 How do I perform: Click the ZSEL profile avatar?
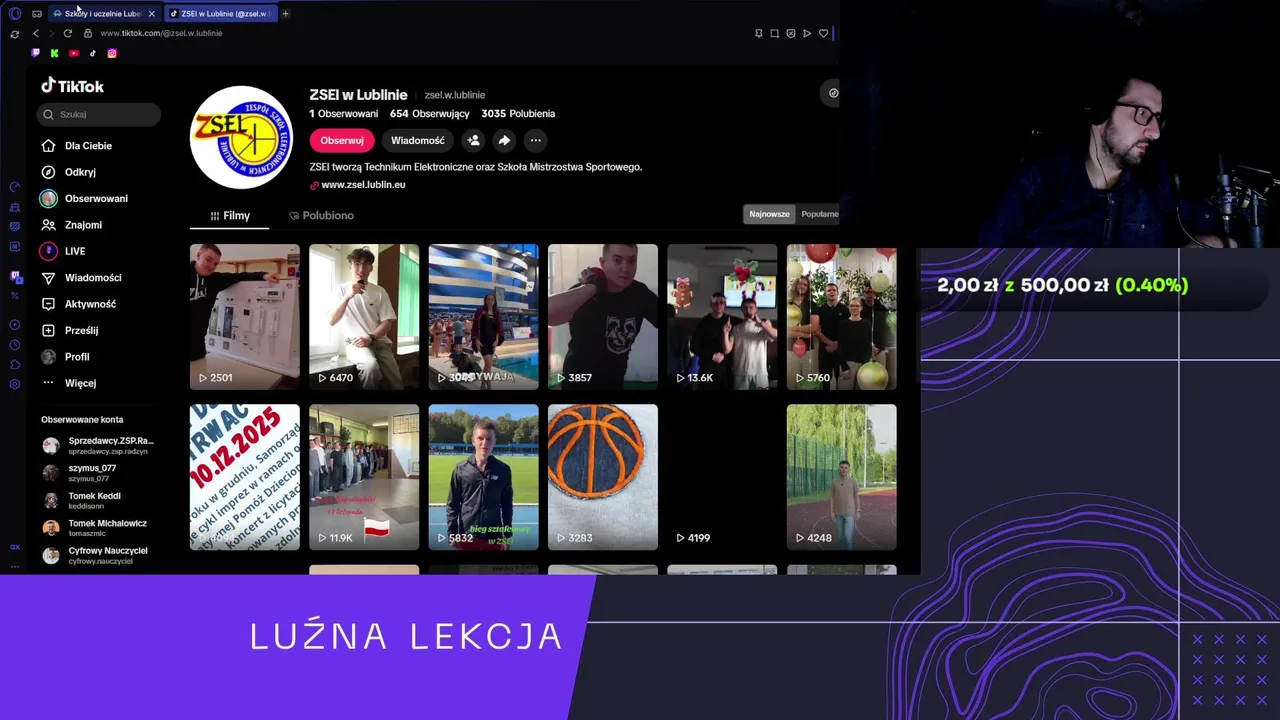coord(241,137)
